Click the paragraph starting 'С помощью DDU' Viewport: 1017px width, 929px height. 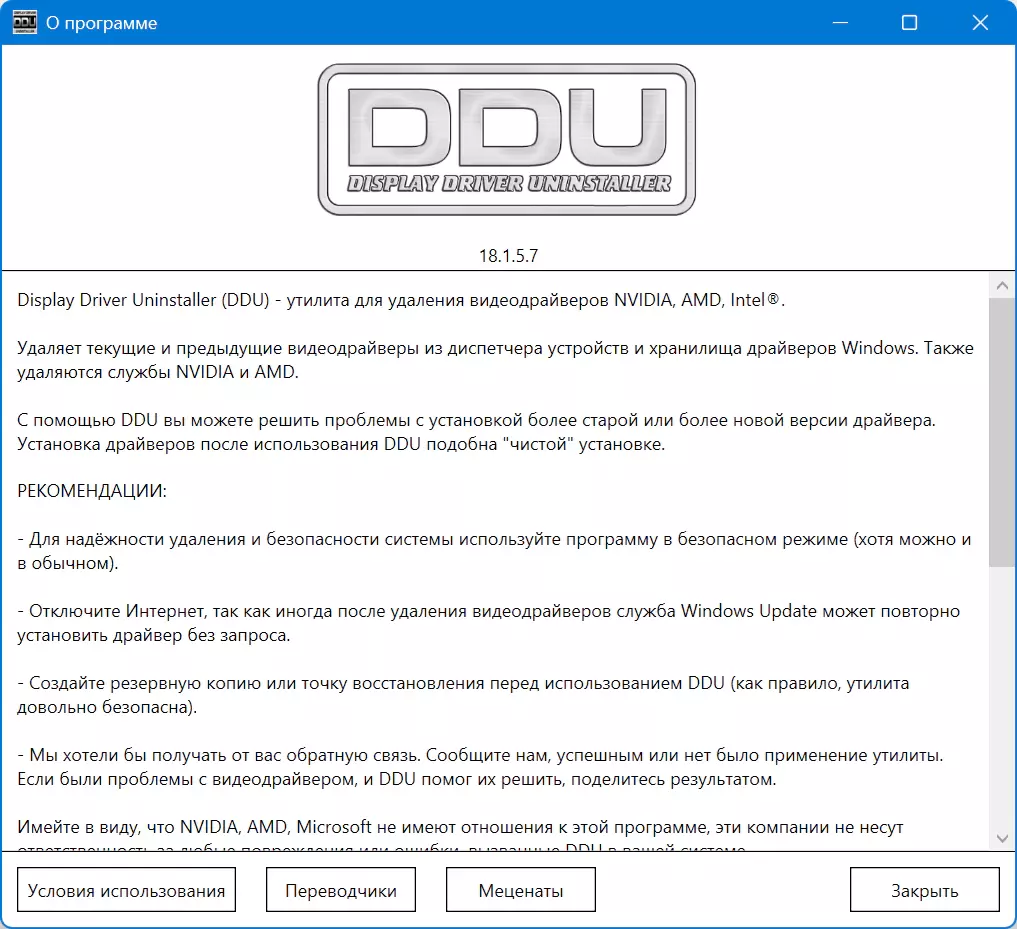coord(476,432)
